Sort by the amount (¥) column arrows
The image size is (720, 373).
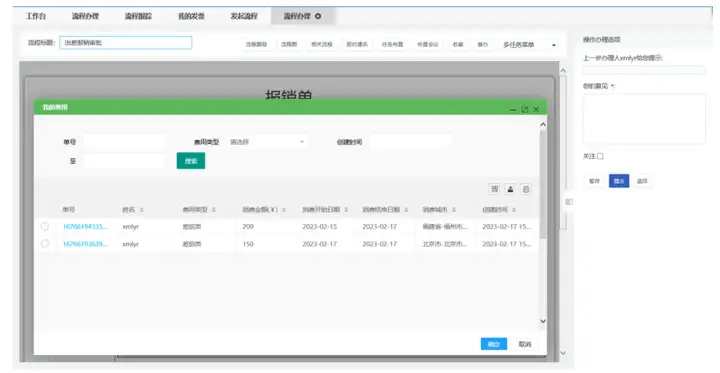(x=284, y=209)
